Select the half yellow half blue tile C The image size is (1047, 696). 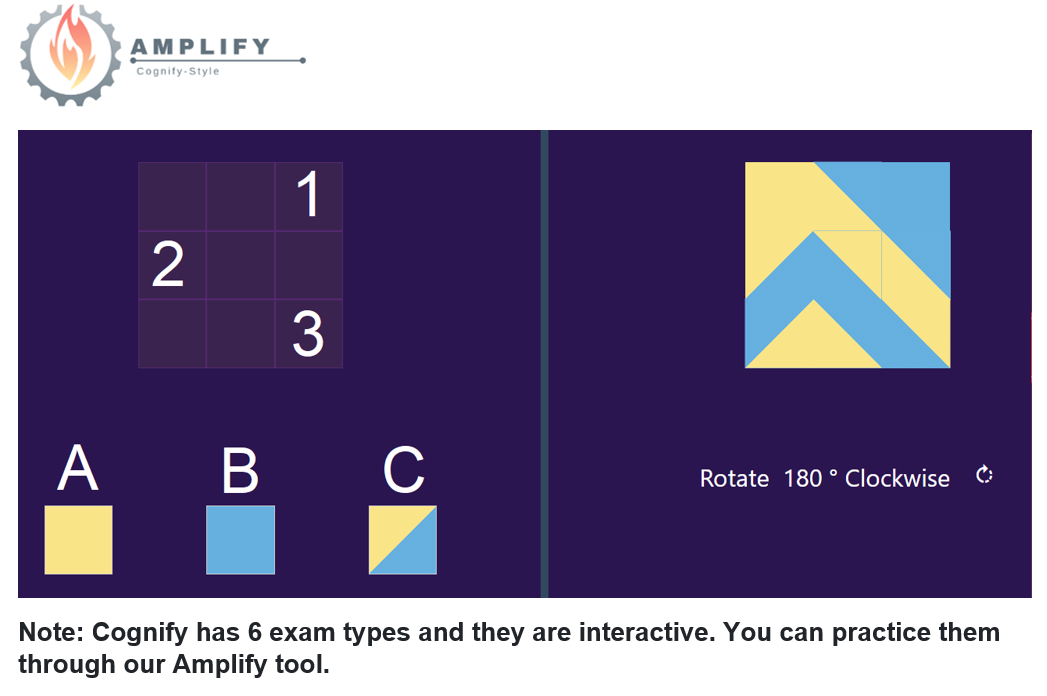[403, 540]
